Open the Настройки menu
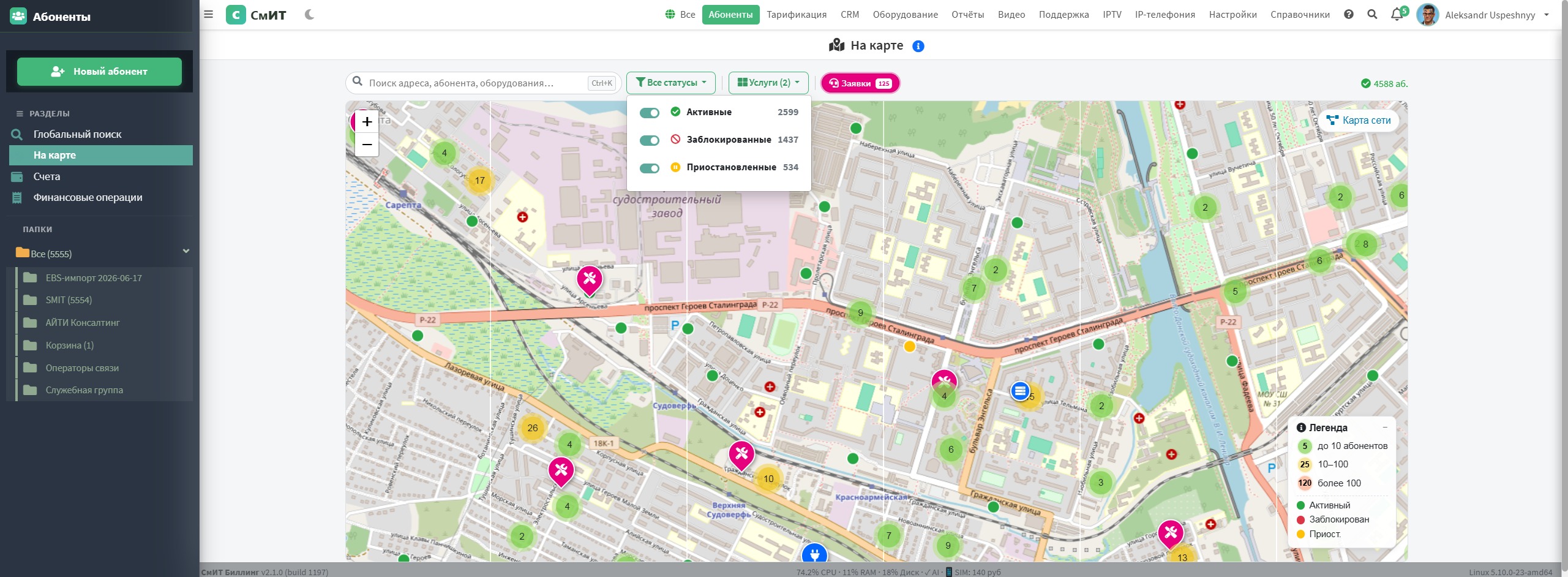Viewport: 1568px width, 577px height. (x=1232, y=15)
